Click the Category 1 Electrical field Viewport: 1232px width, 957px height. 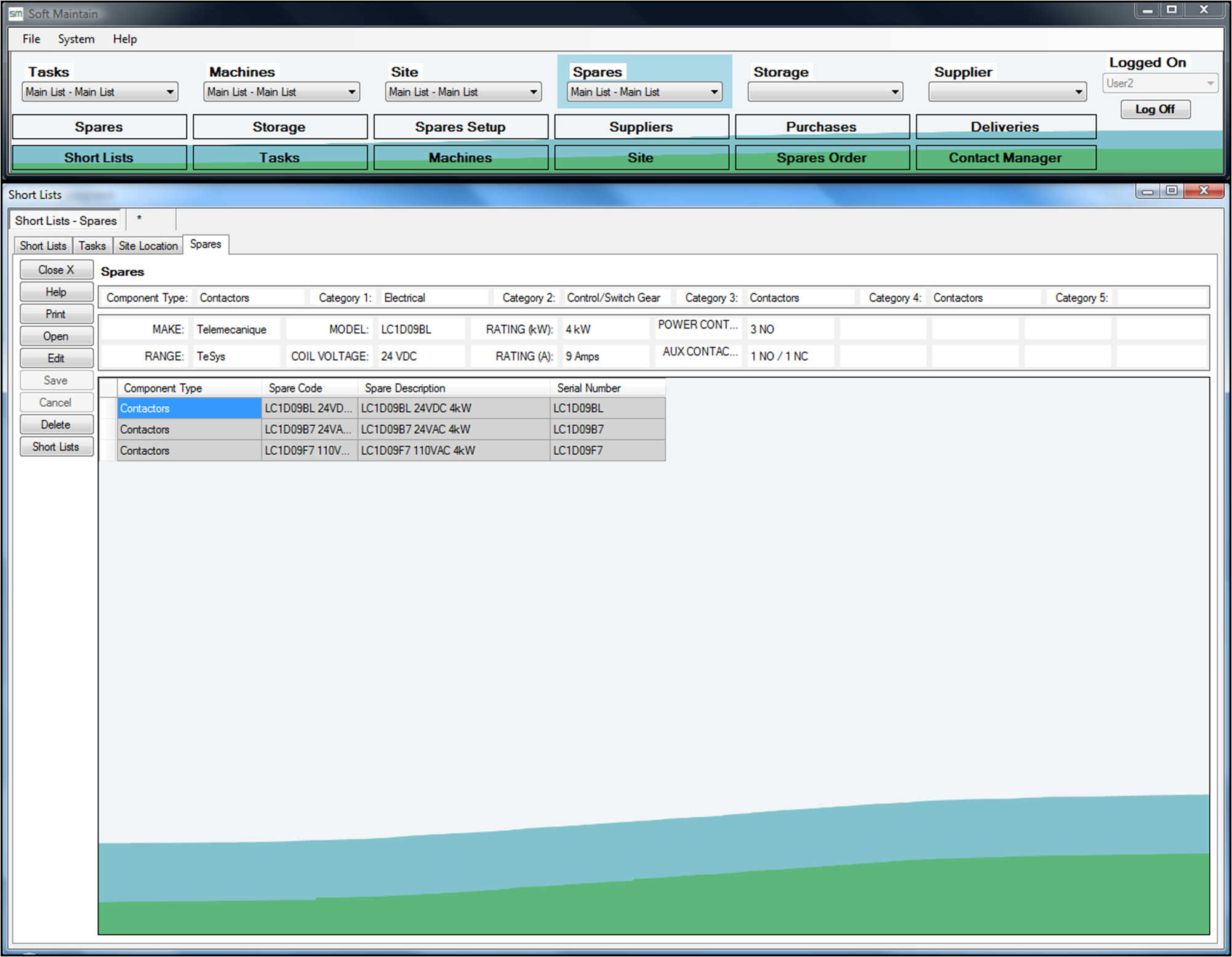[x=434, y=298]
